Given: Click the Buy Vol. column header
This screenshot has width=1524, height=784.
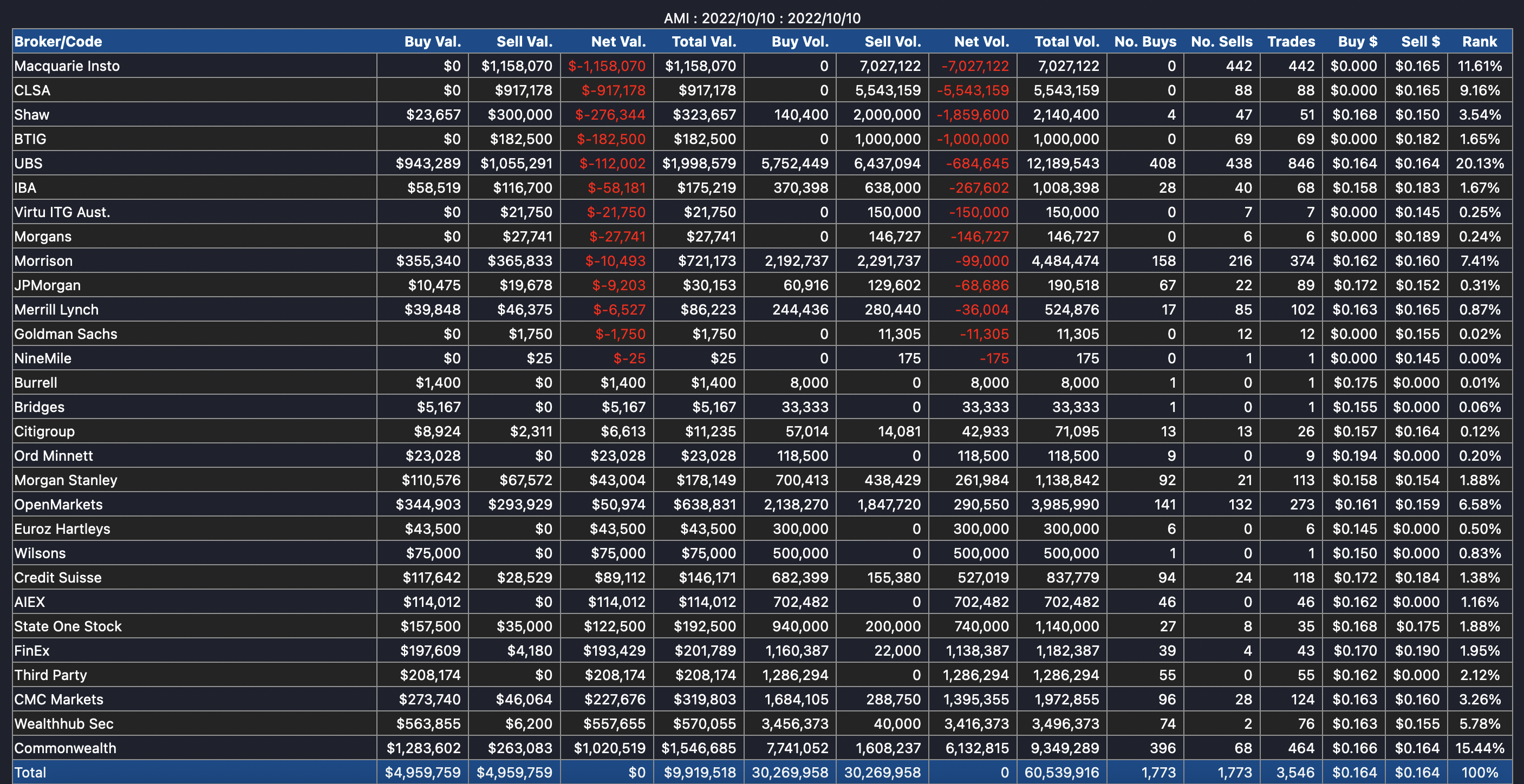Looking at the screenshot, I should (x=800, y=41).
